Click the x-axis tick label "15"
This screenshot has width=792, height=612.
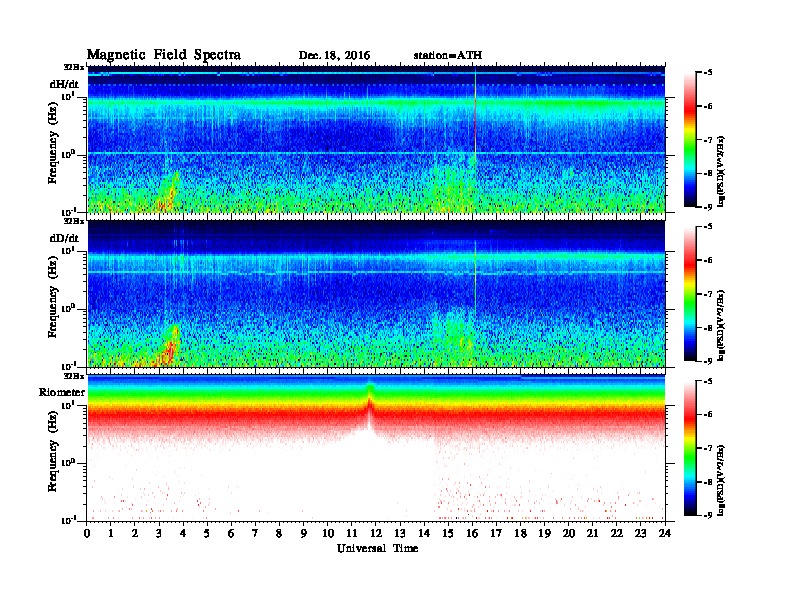point(448,533)
